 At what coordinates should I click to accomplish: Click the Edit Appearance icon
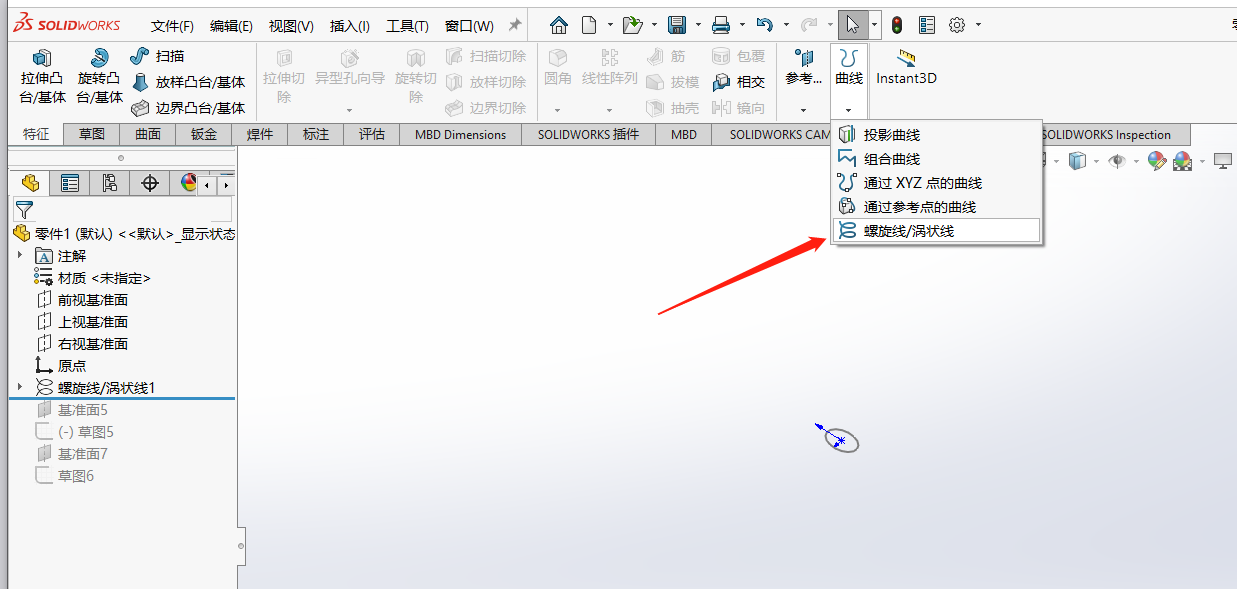pos(1157,160)
